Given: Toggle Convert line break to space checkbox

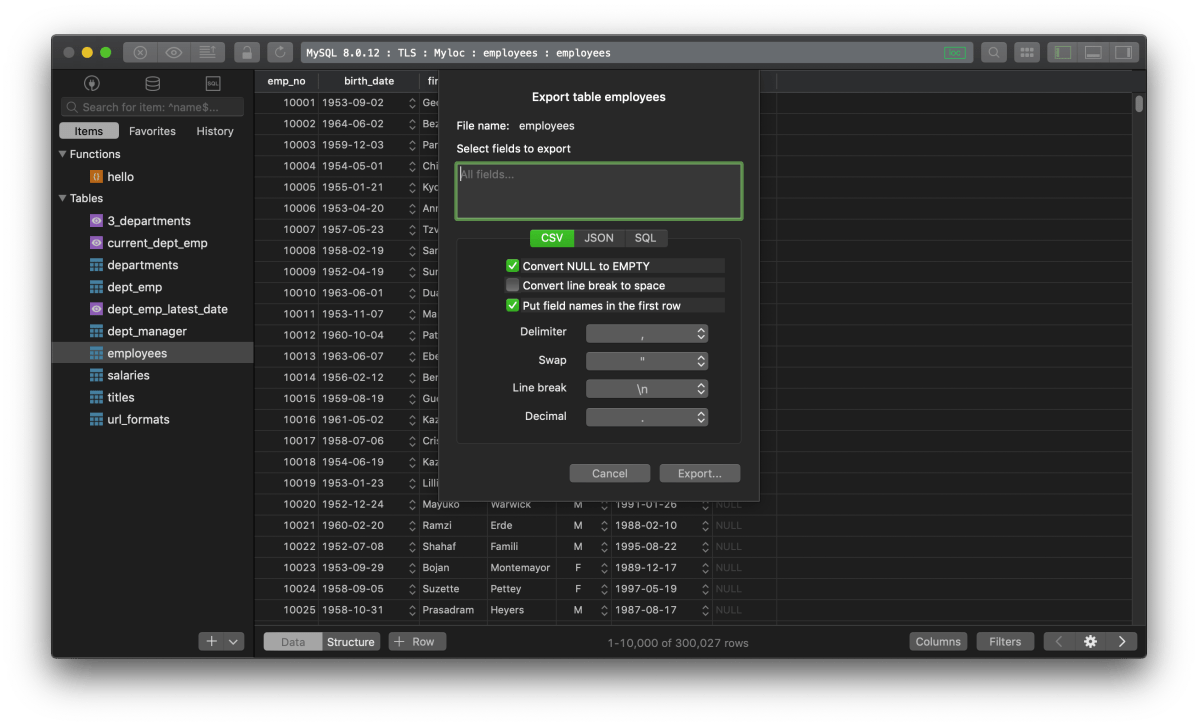Looking at the screenshot, I should point(513,285).
